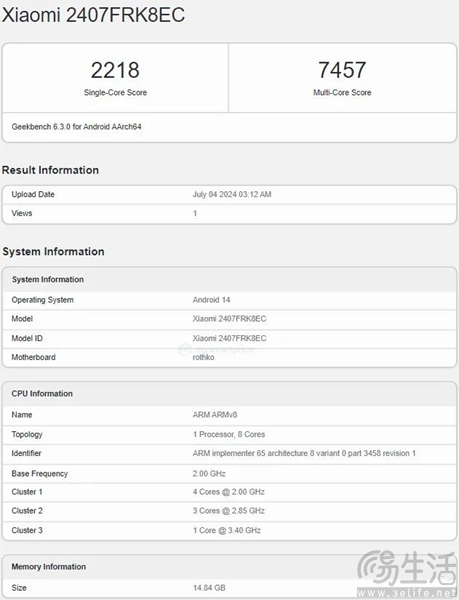Select 3 Cores @ 2.85 GHz value
Image resolution: width=459 pixels, height=600 pixels.
click(228, 511)
